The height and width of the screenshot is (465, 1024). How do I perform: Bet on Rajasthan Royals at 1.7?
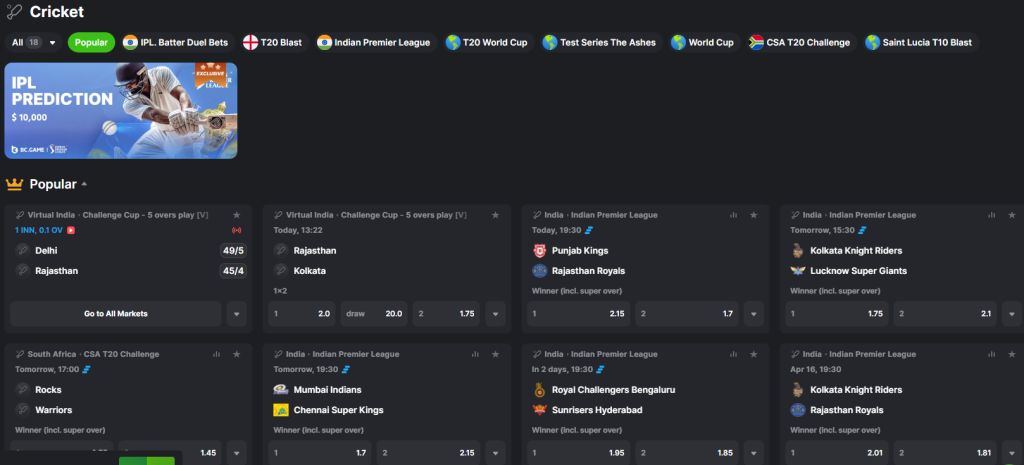687,313
